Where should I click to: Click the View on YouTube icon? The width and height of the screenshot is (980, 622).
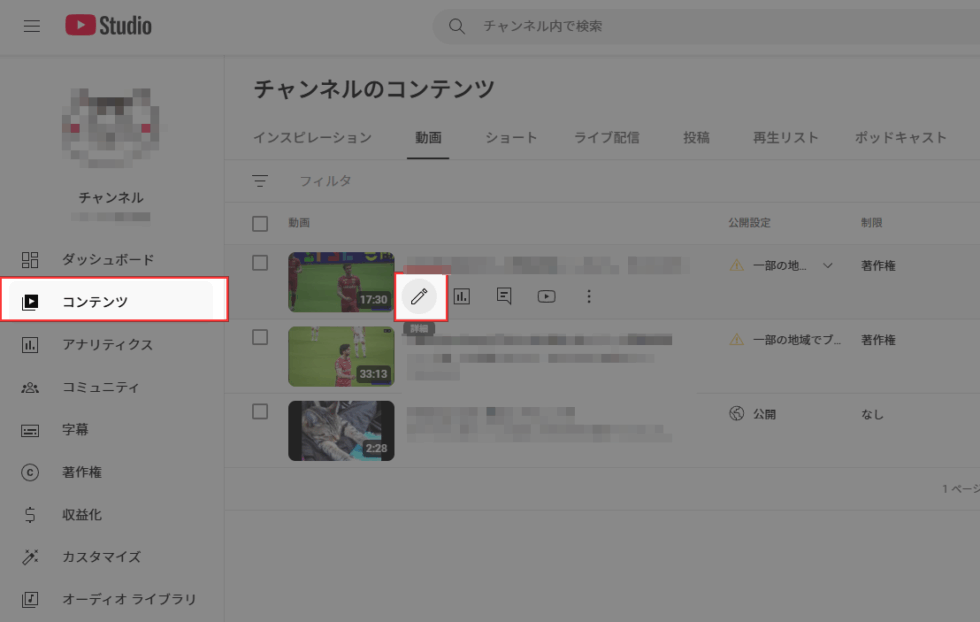(546, 296)
